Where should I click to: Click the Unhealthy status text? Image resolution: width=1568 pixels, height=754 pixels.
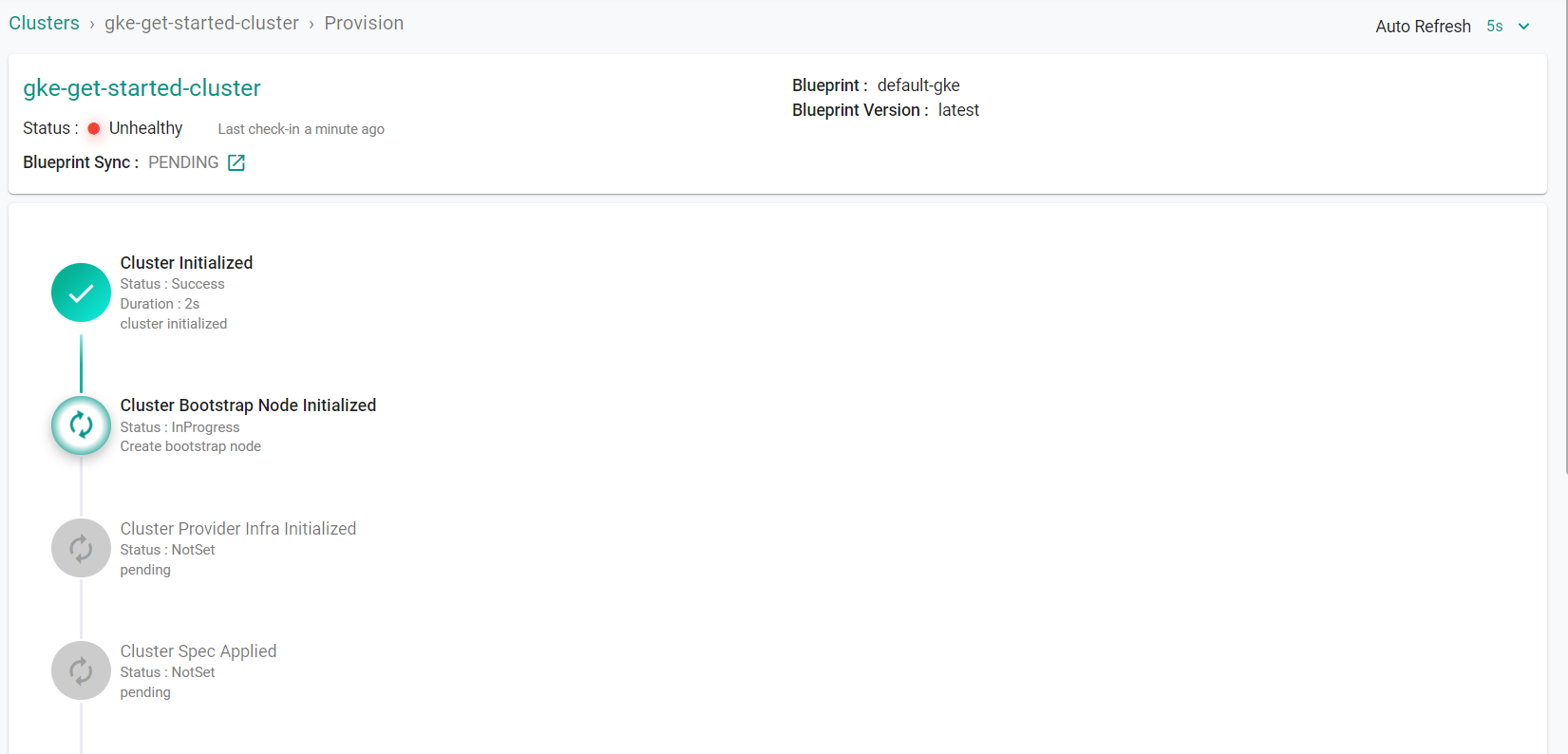(x=145, y=128)
